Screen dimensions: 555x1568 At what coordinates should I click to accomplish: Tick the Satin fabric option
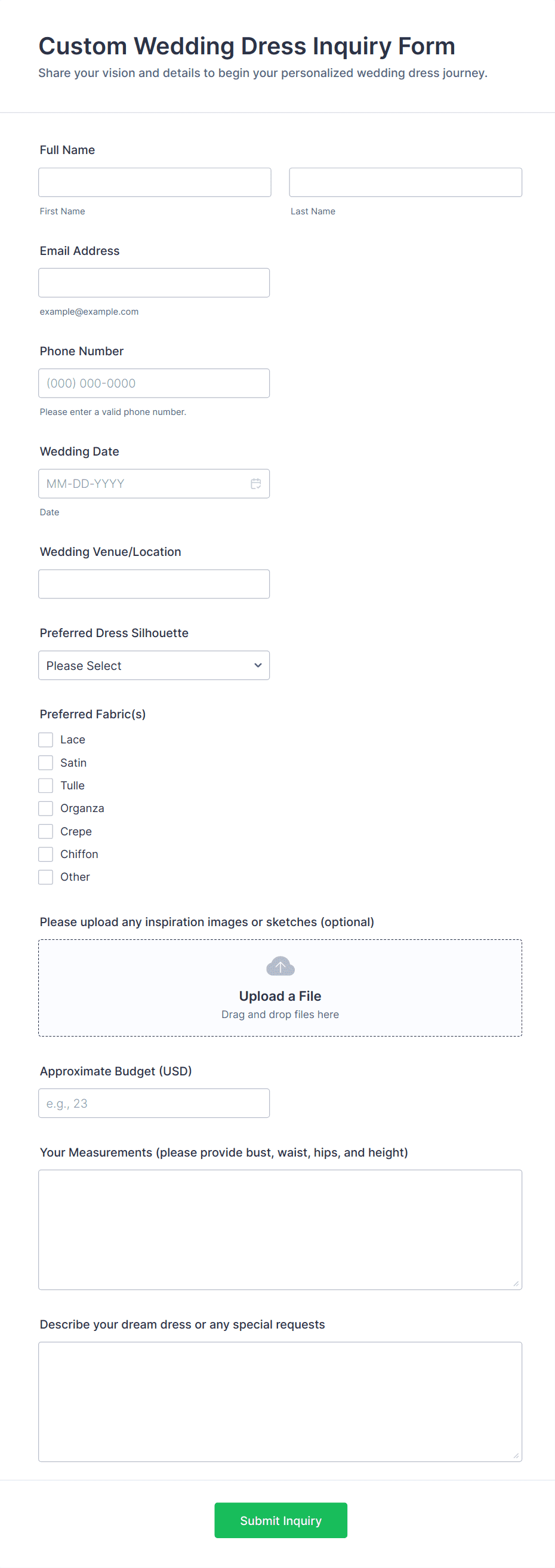click(45, 763)
